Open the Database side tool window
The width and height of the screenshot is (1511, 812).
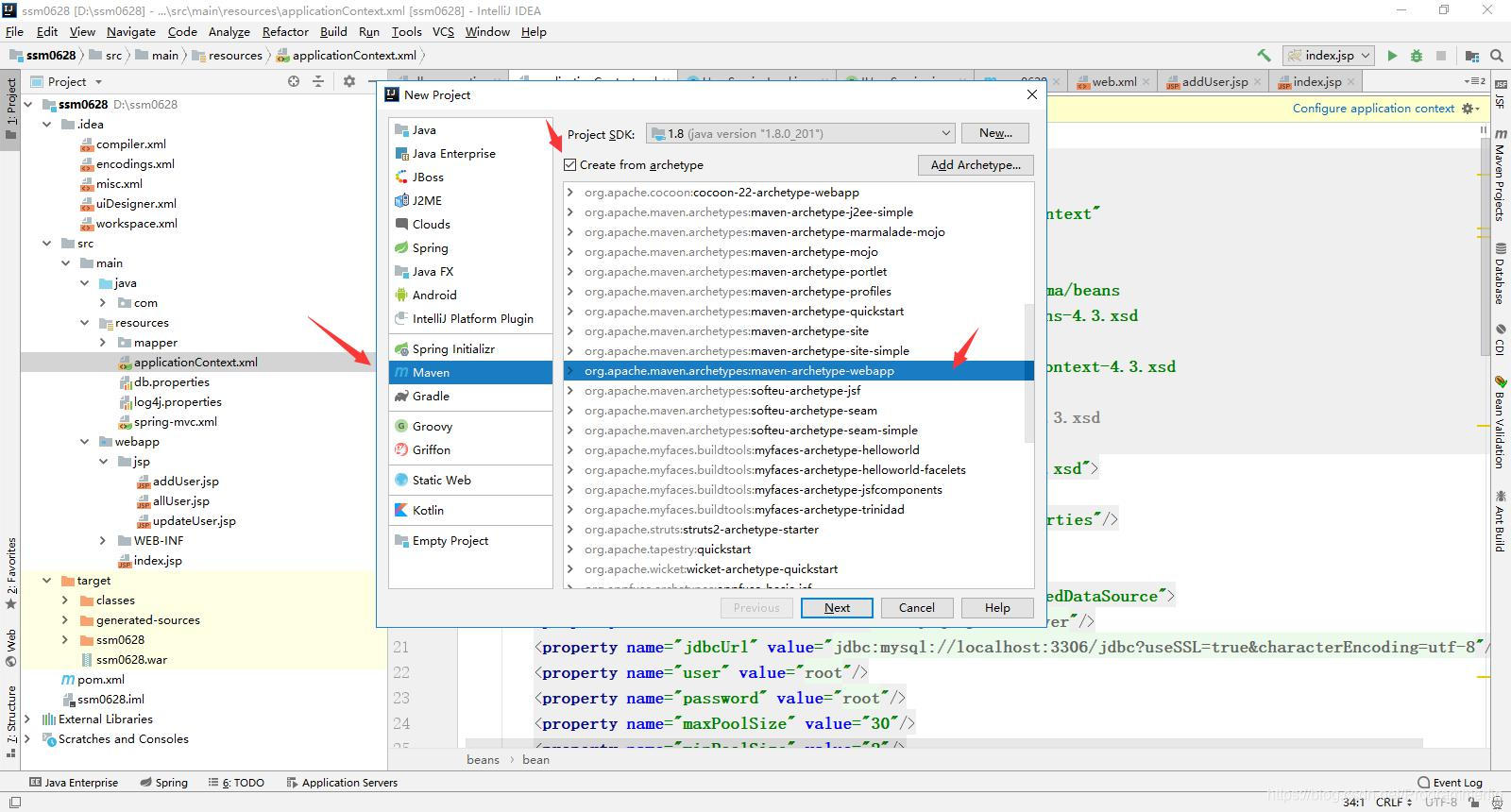(1499, 274)
